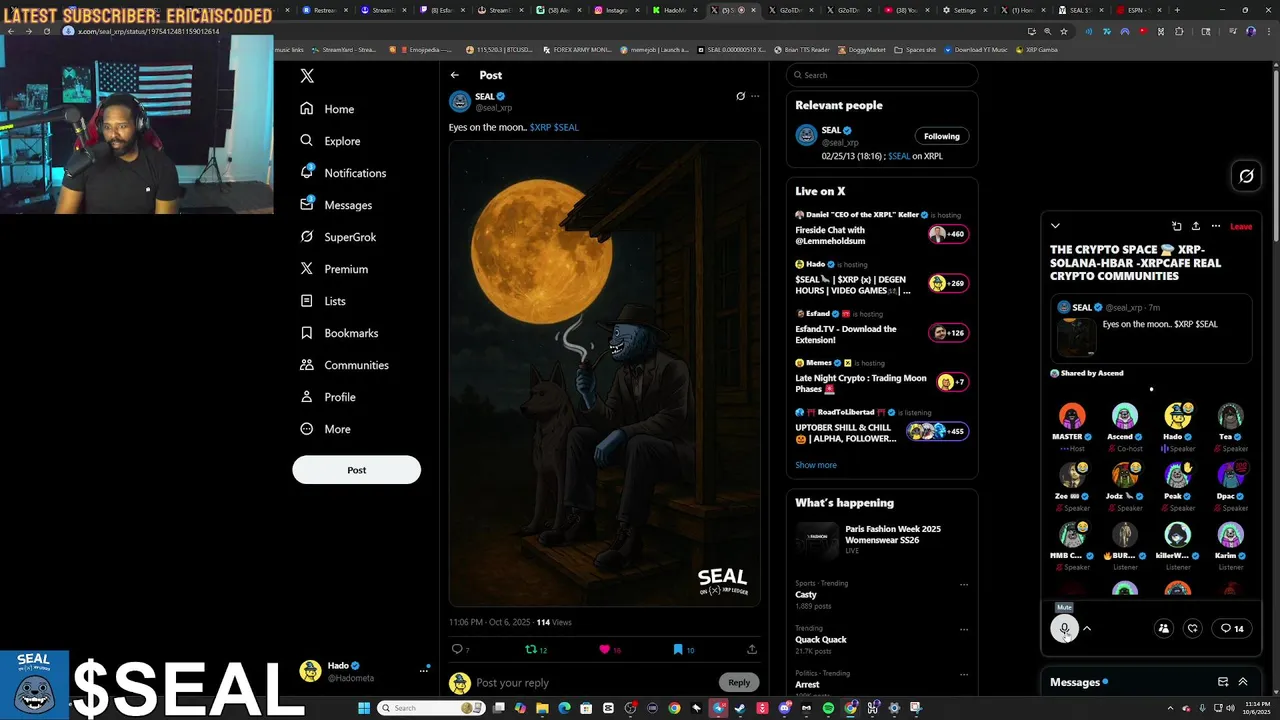Click the Notifications bell icon
This screenshot has height=720, width=1280.
[307, 172]
